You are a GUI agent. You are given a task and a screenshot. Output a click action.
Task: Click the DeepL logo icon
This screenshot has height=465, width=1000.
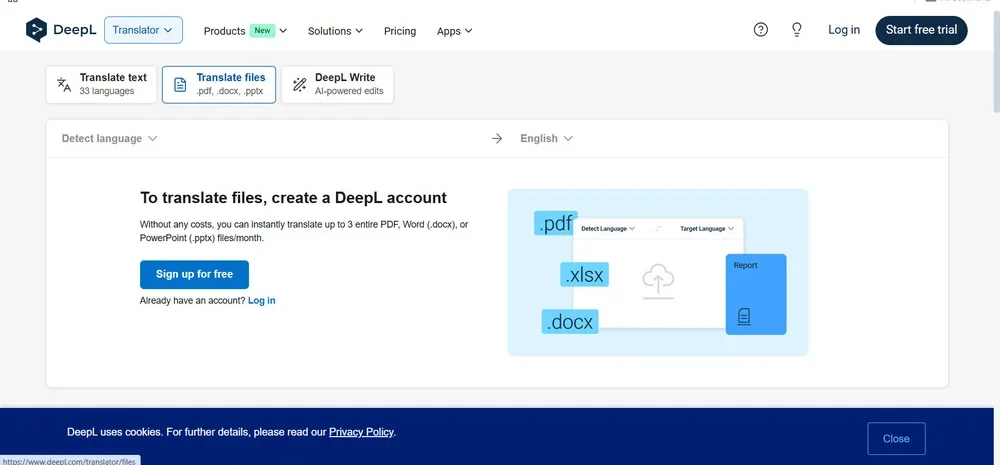pyautogui.click(x=37, y=30)
